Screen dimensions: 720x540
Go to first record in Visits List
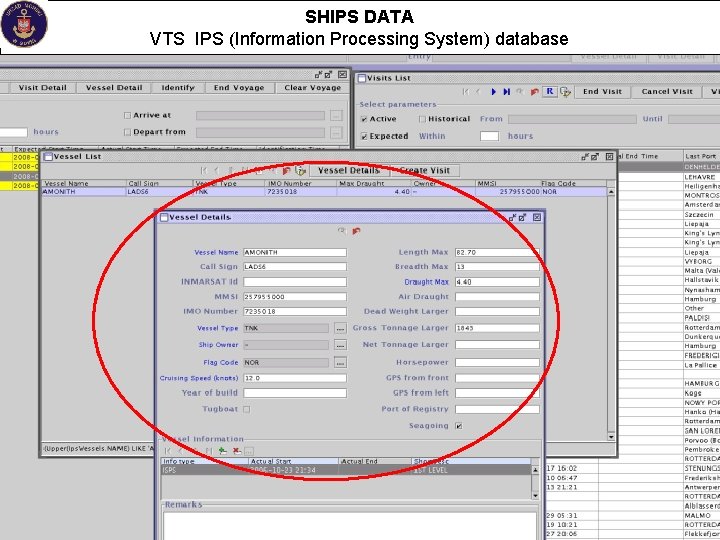(x=466, y=92)
